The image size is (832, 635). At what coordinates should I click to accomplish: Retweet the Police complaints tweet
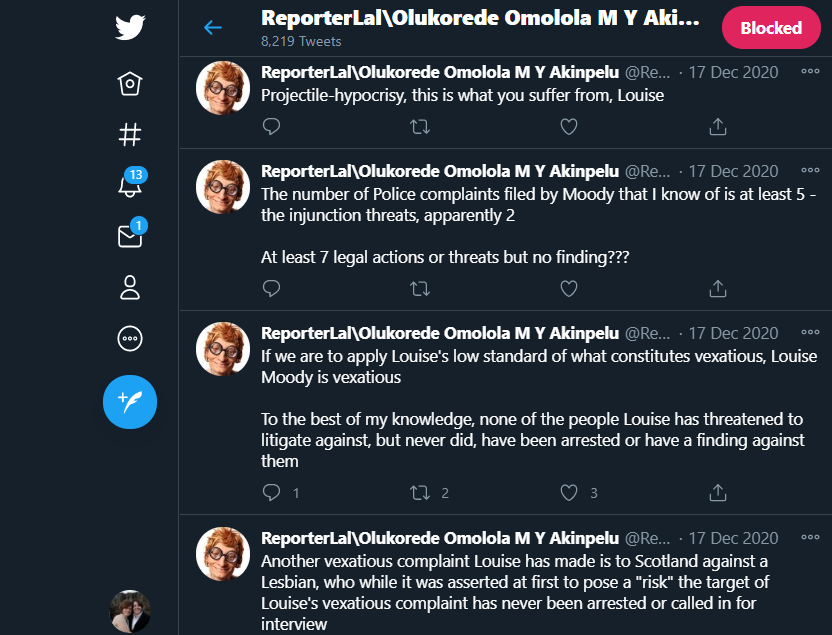point(421,289)
